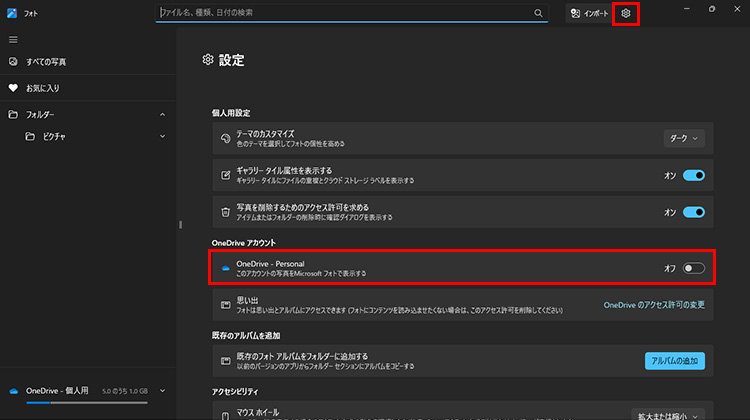
Task: Click the アルバムの追加 button
Action: (x=675, y=360)
